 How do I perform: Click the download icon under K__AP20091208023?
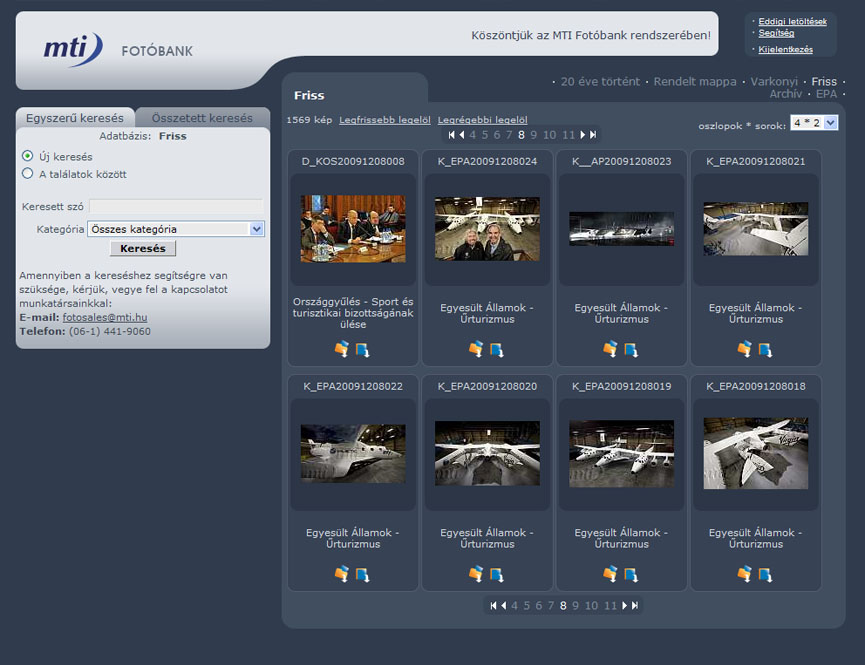[630, 349]
